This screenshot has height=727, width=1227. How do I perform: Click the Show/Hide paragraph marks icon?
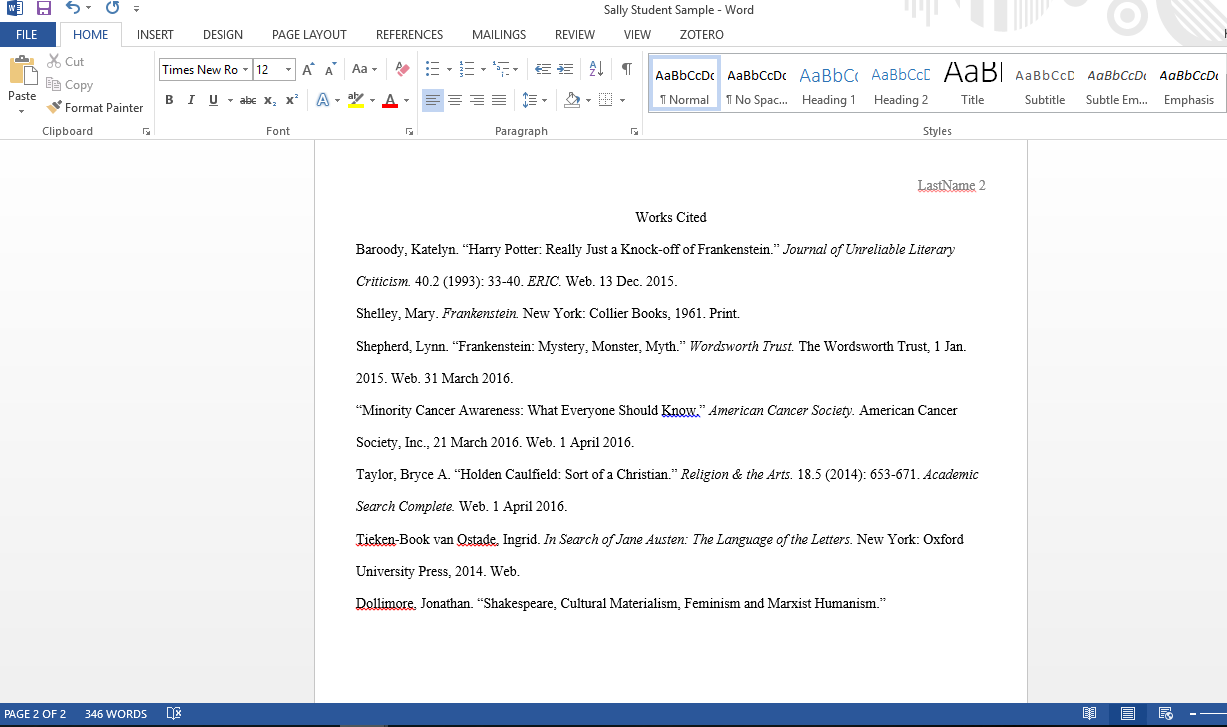[626, 69]
